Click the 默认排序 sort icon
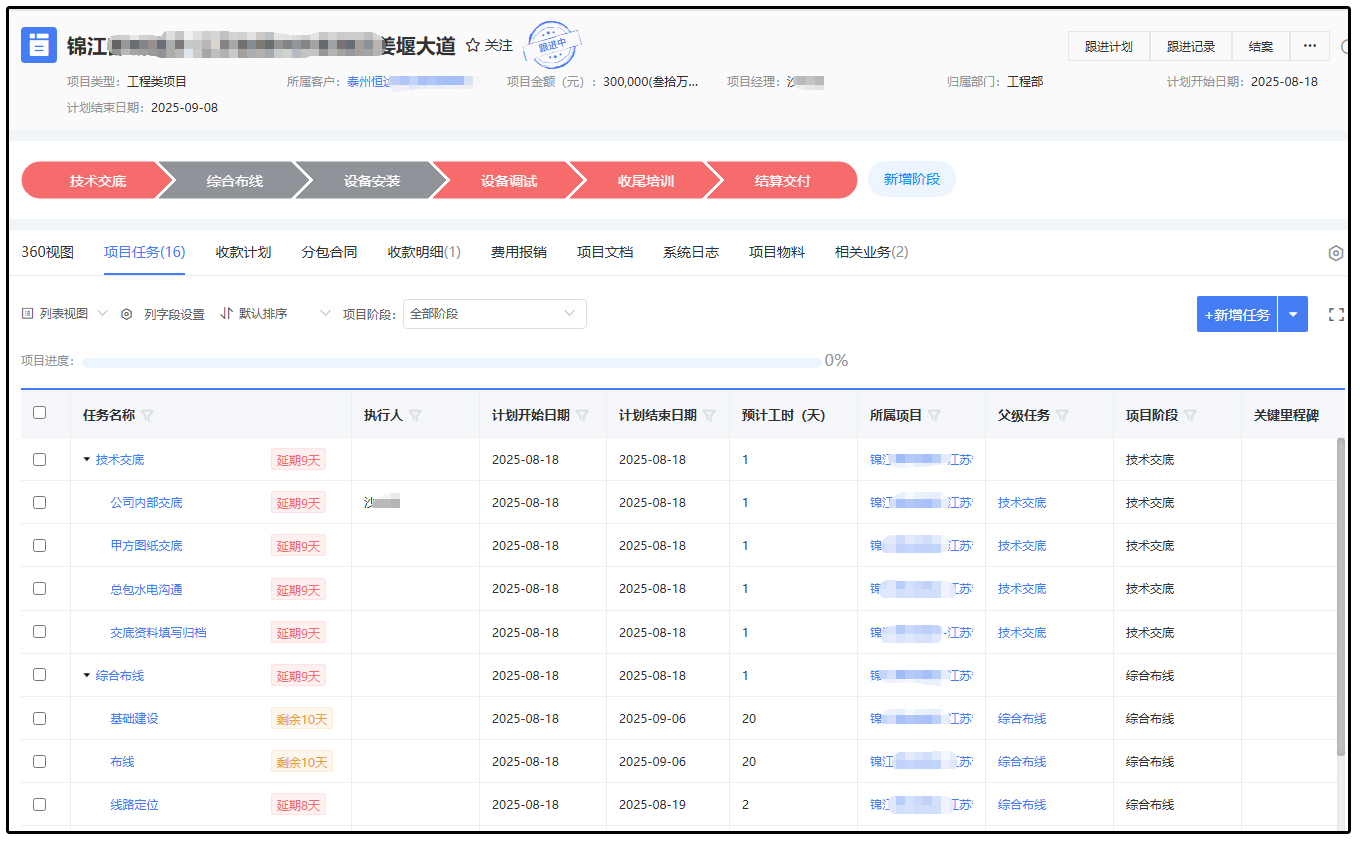 point(227,314)
